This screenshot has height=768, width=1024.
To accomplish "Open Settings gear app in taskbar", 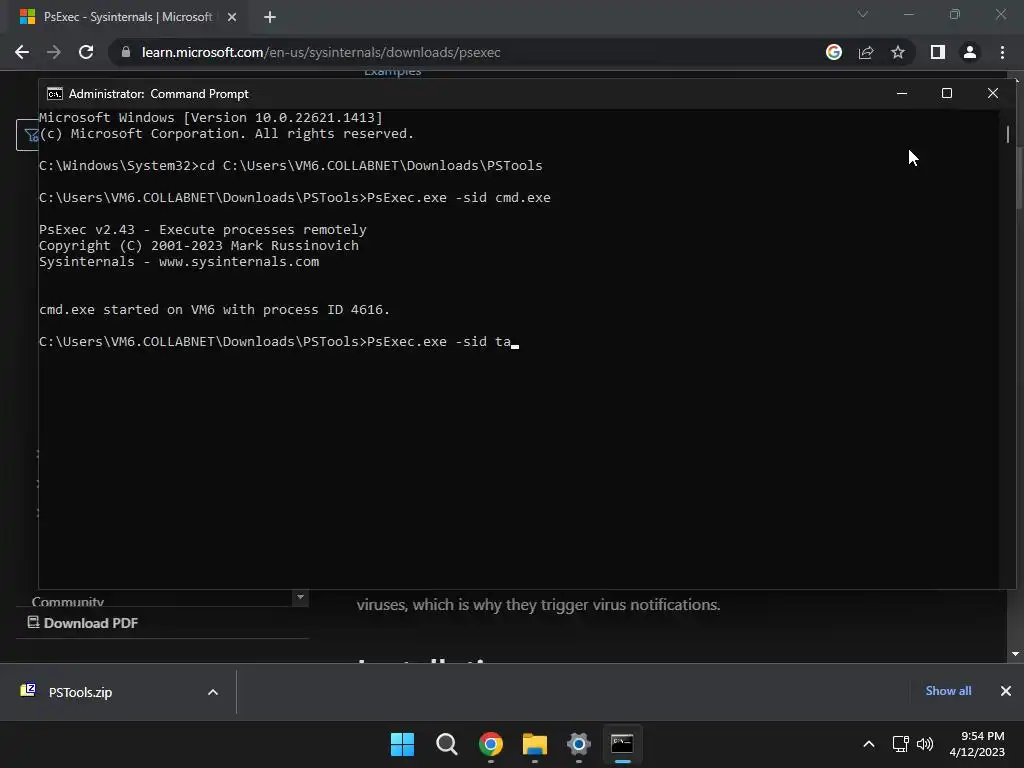I will pyautogui.click(x=579, y=744).
